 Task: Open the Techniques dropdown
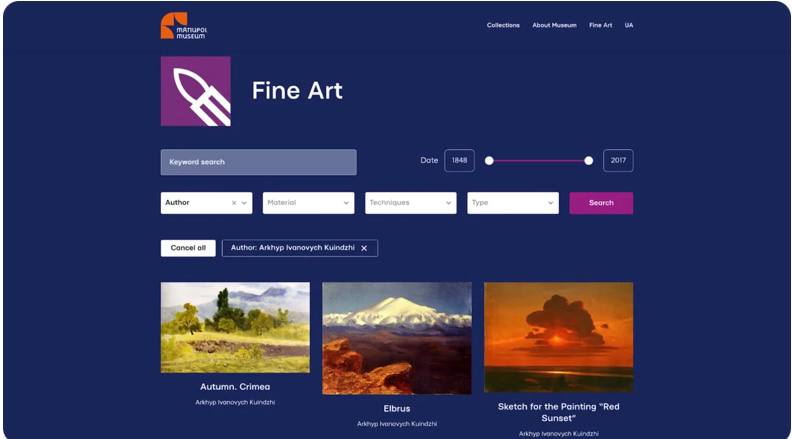click(x=411, y=203)
